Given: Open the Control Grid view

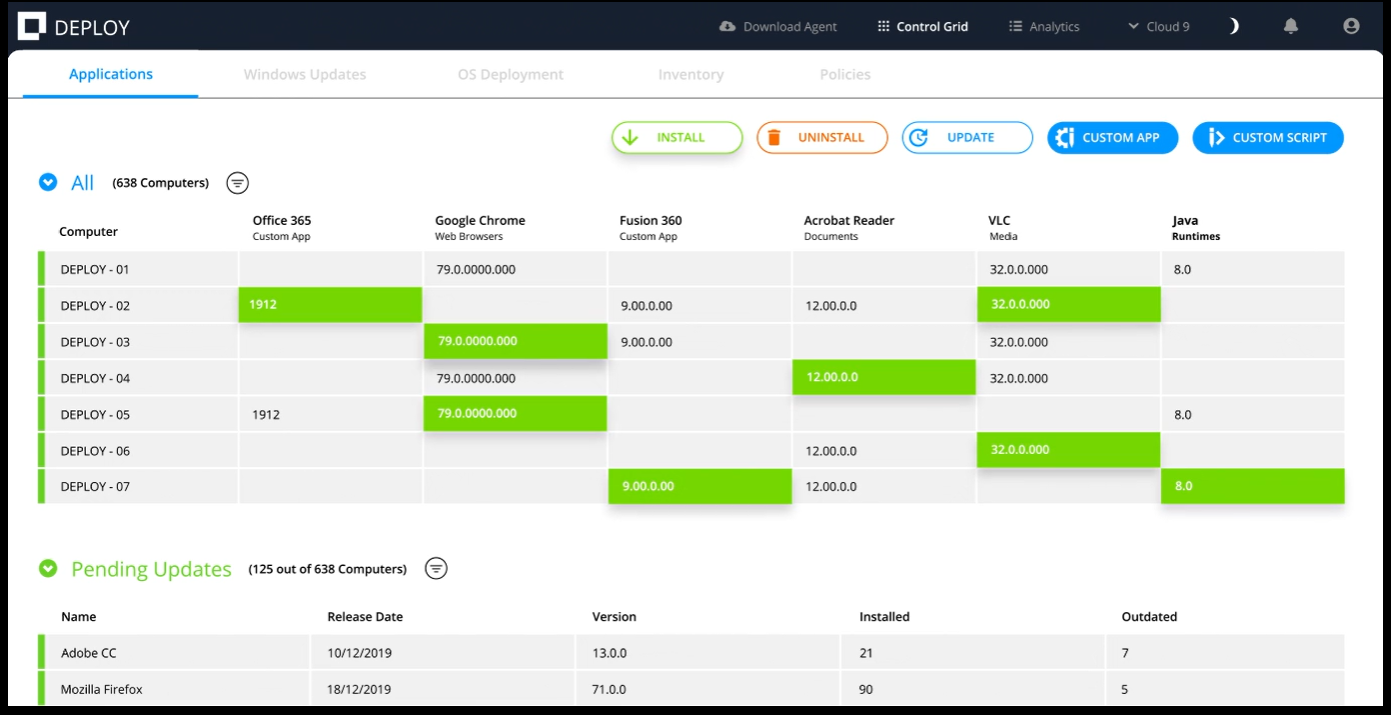Looking at the screenshot, I should [x=922, y=27].
